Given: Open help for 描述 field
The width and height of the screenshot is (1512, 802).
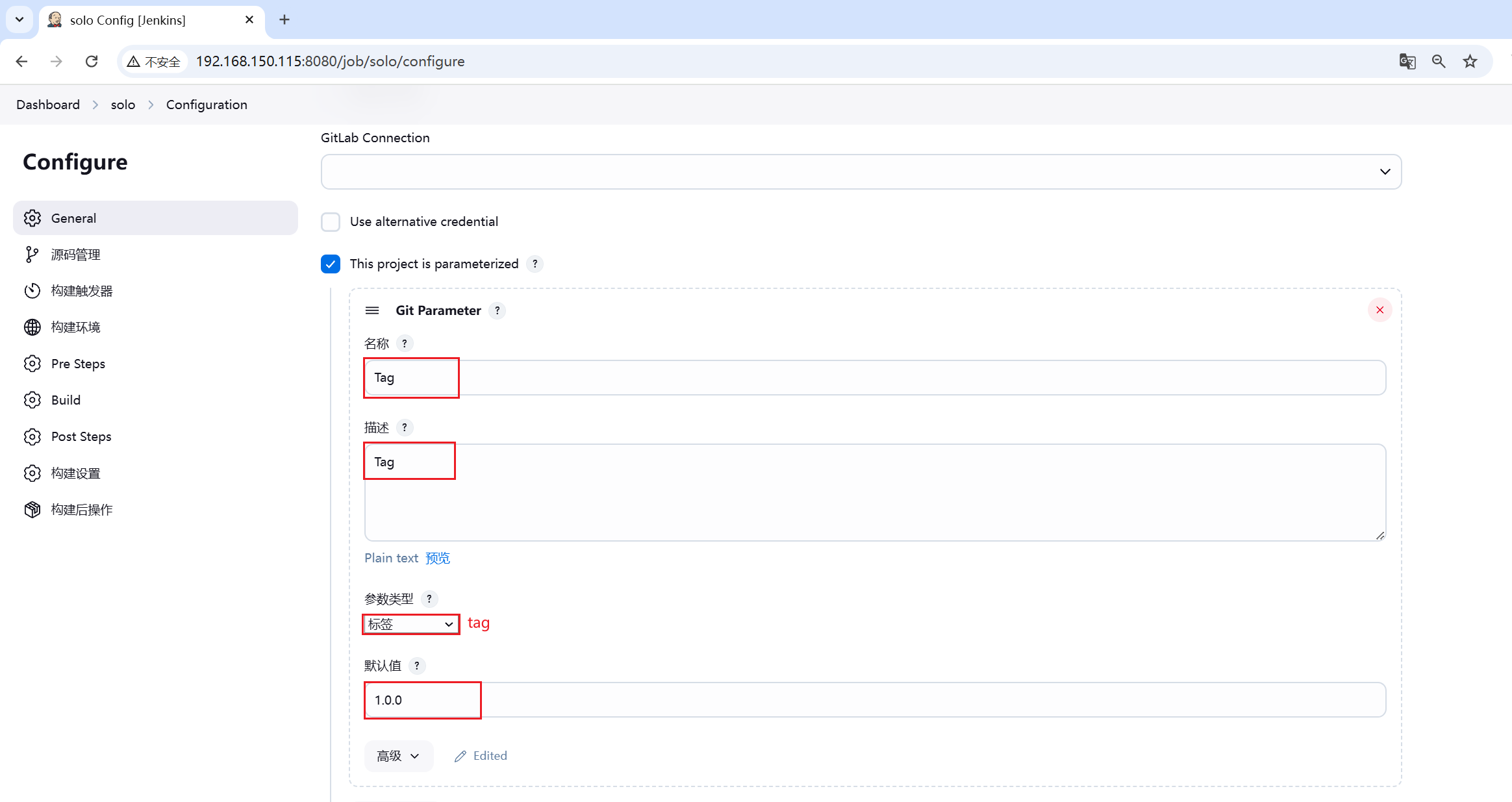Looking at the screenshot, I should (405, 427).
